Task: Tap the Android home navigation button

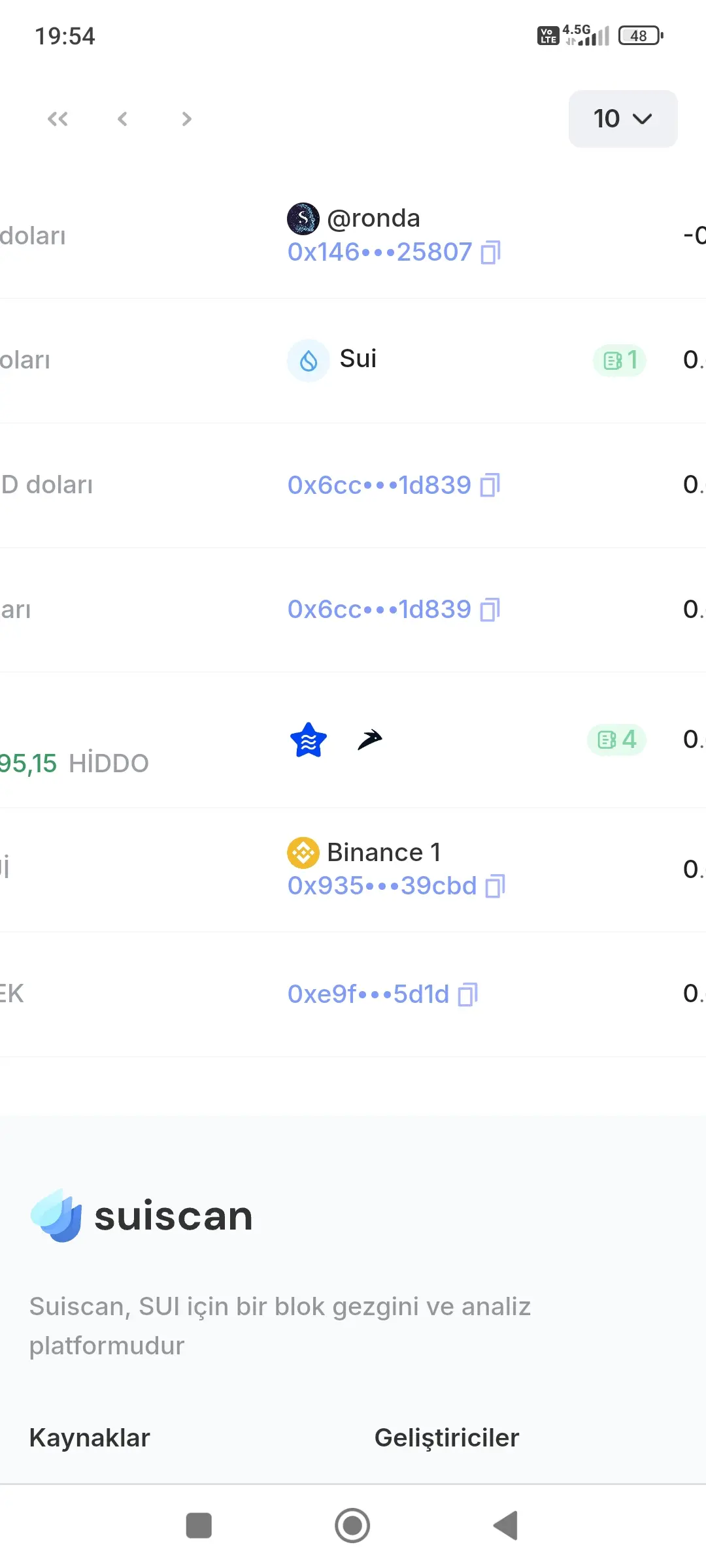Action: [352, 1526]
